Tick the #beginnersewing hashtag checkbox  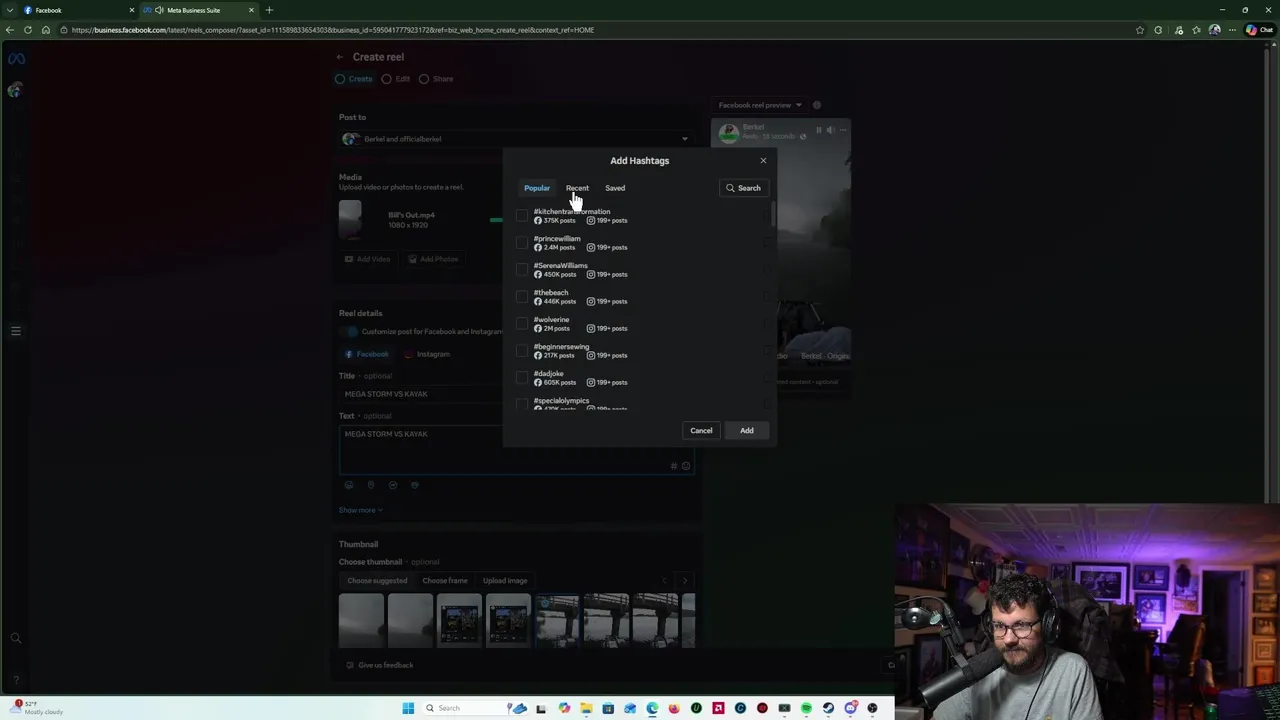click(x=522, y=350)
